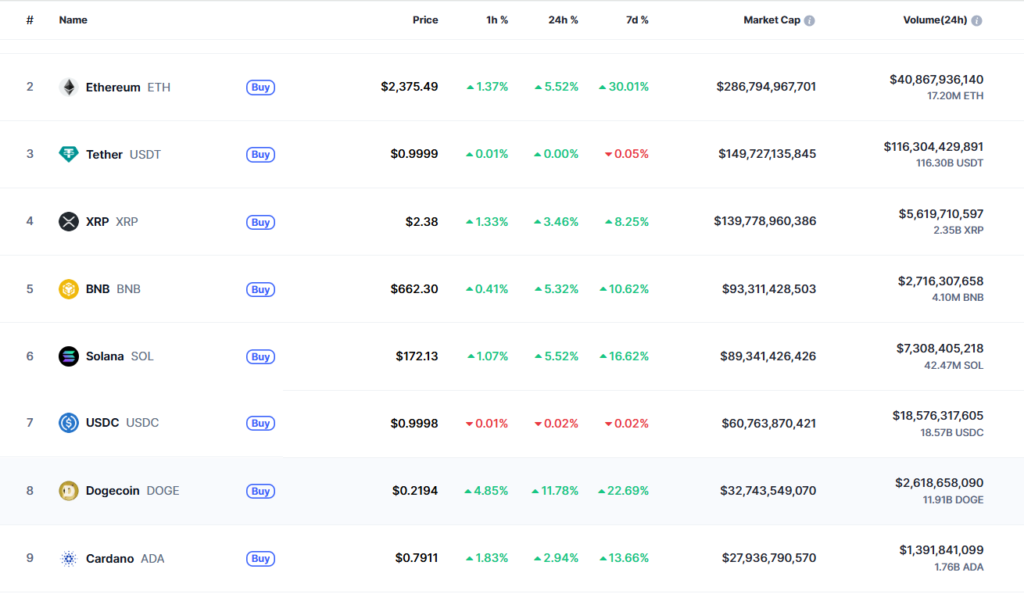Sort by Market Cap column header

pos(772,20)
